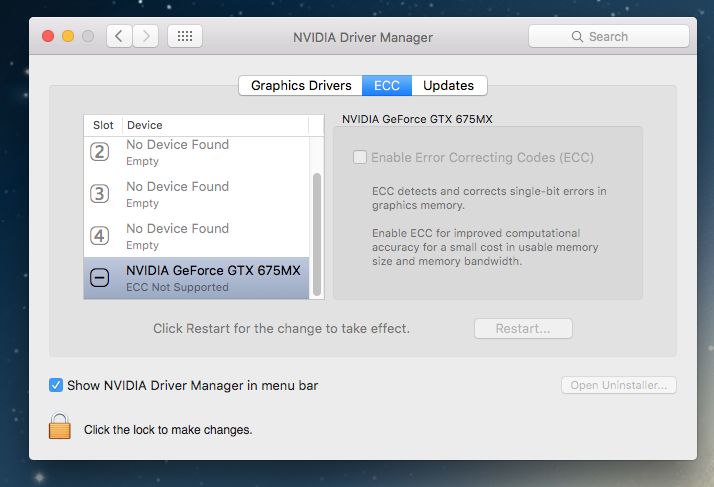Click the slot 4 number icon
Image resolution: width=714 pixels, height=487 pixels.
coord(99,236)
